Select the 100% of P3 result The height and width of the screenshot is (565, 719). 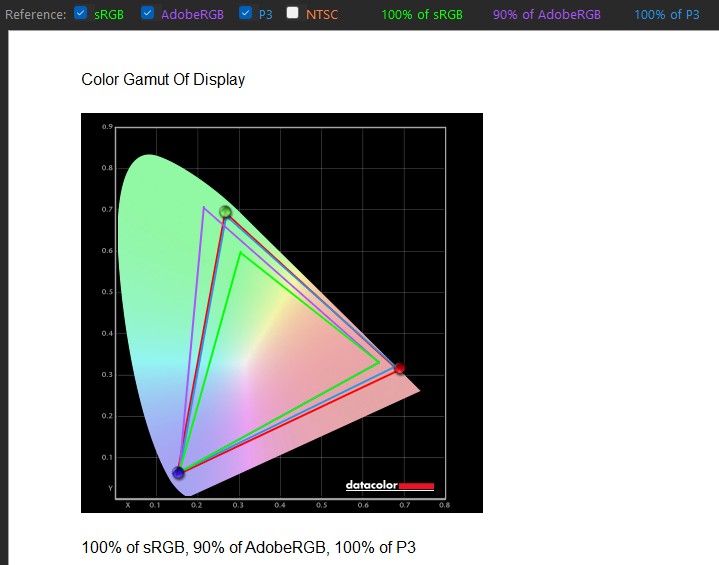pos(667,15)
